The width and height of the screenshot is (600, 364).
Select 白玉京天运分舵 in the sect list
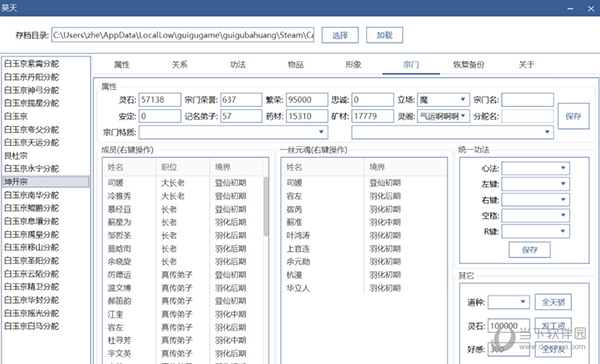coord(45,142)
